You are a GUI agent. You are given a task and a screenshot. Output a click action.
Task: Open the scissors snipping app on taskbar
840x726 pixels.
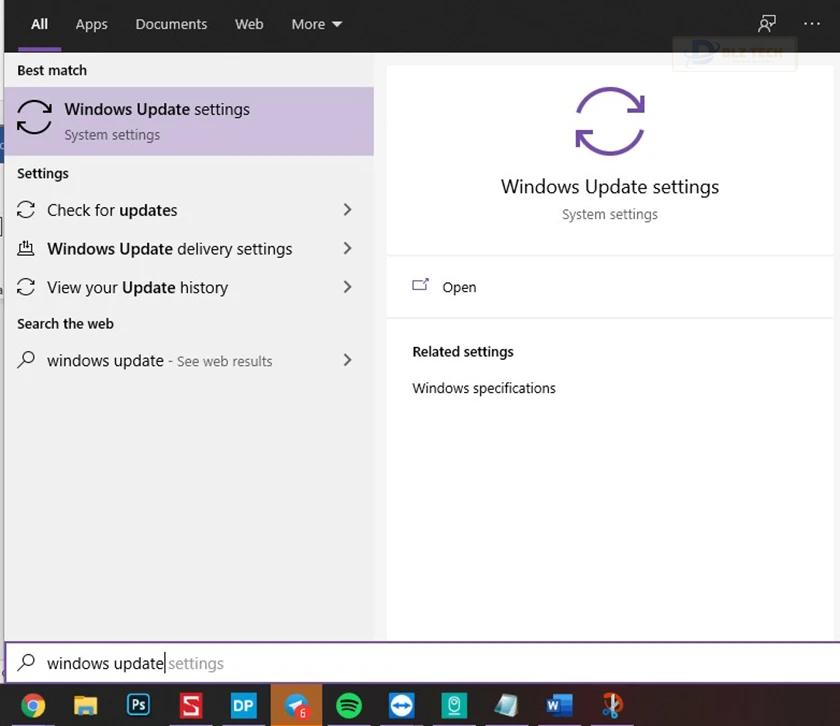click(611, 705)
